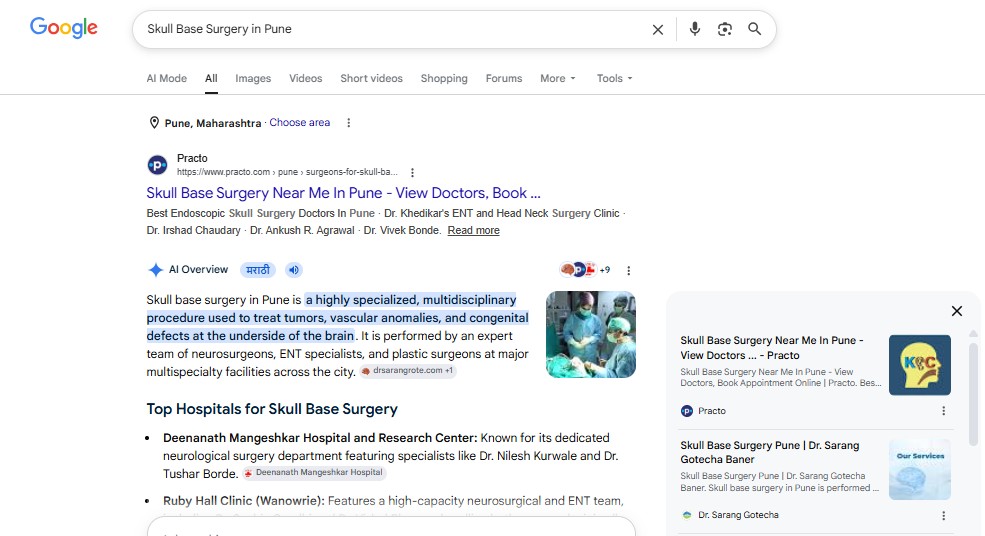Switch to AI Mode tab
Screen dimensions: 985x536
click(166, 79)
